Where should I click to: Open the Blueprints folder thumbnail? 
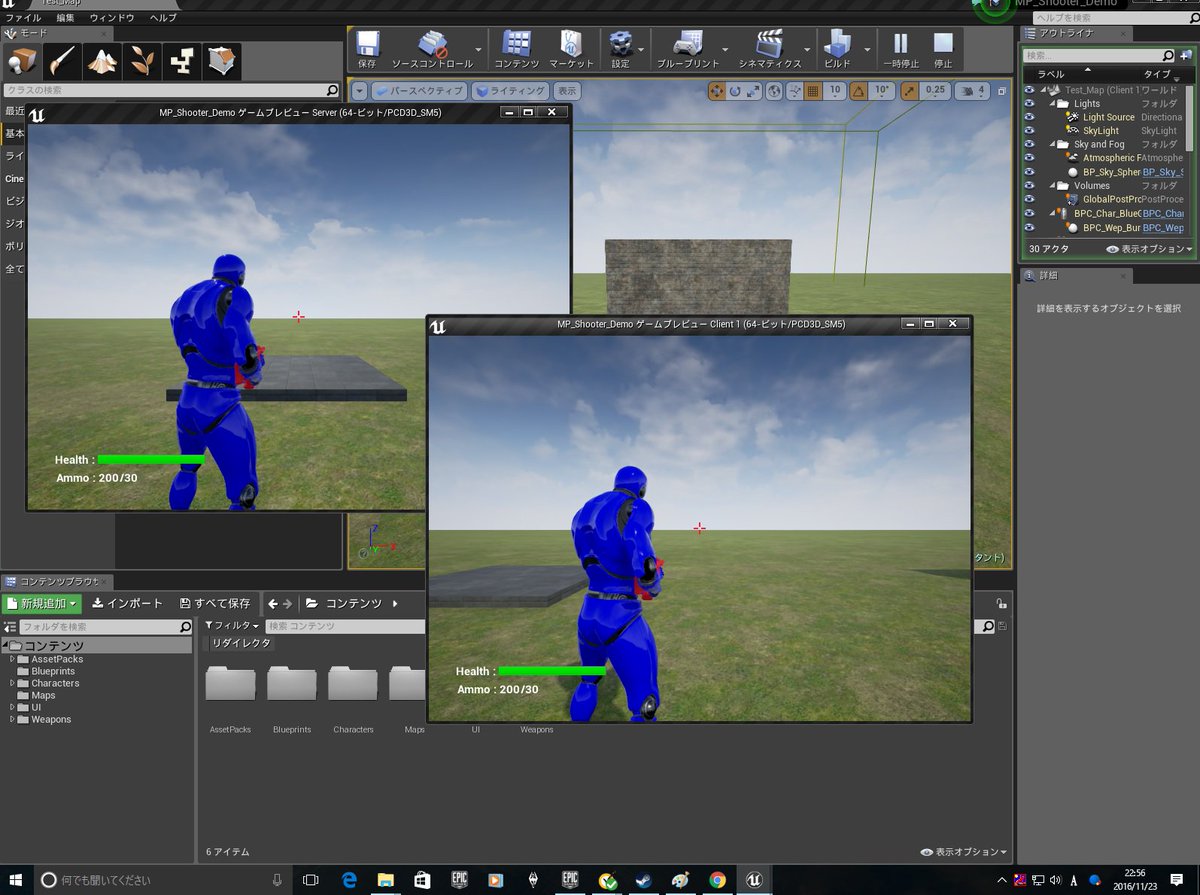[x=292, y=684]
